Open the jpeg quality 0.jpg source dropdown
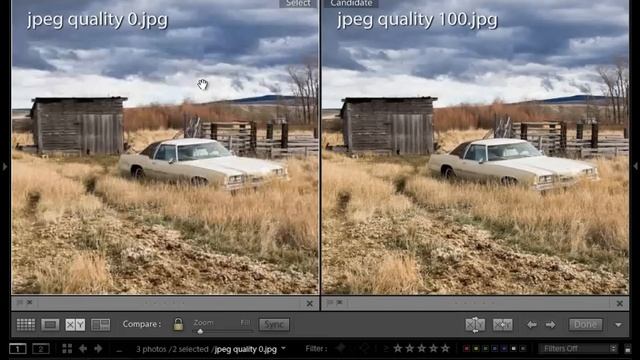Image resolution: width=640 pixels, height=360 pixels. [x=283, y=349]
